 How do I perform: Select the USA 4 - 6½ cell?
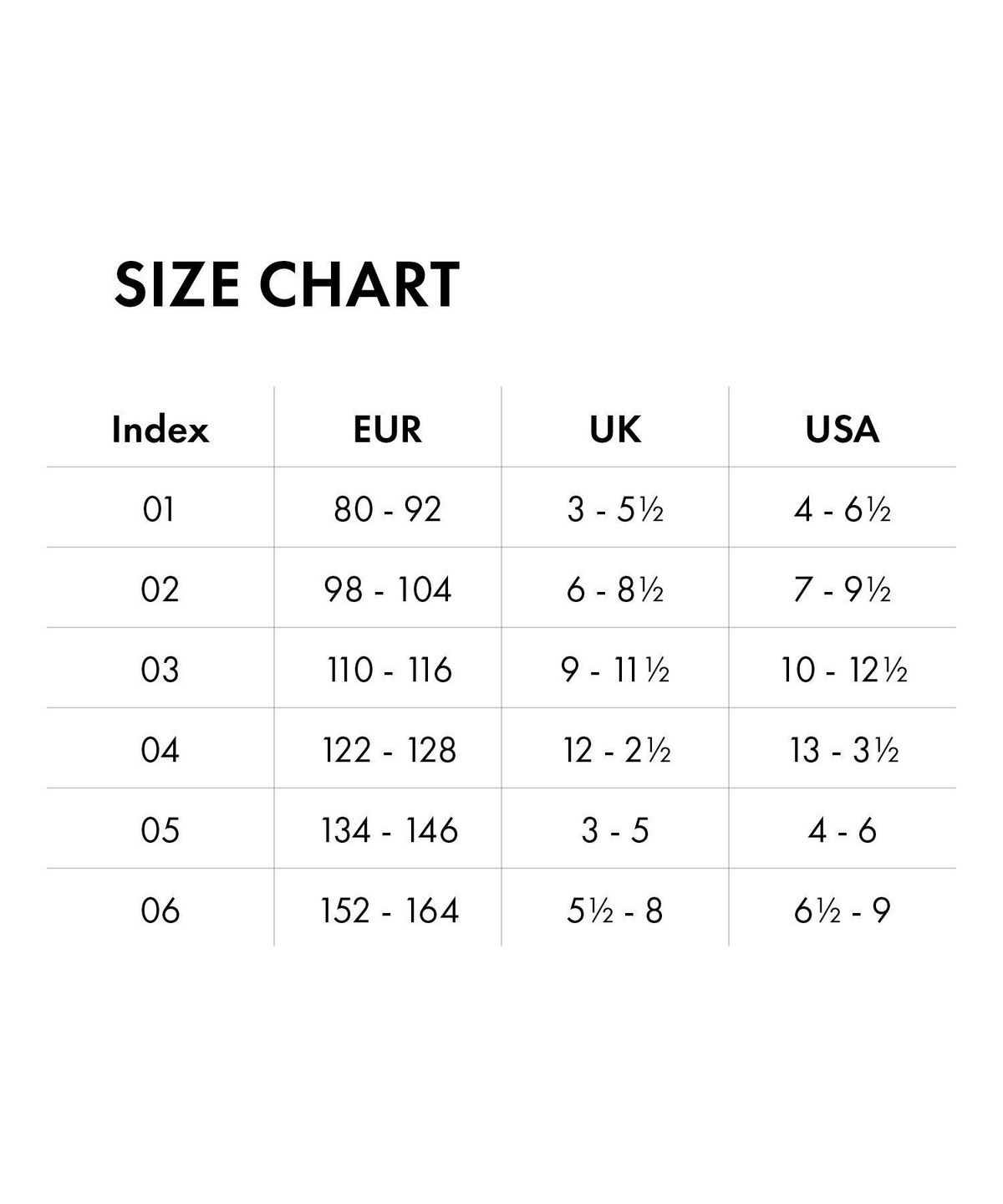pyautogui.click(x=843, y=509)
